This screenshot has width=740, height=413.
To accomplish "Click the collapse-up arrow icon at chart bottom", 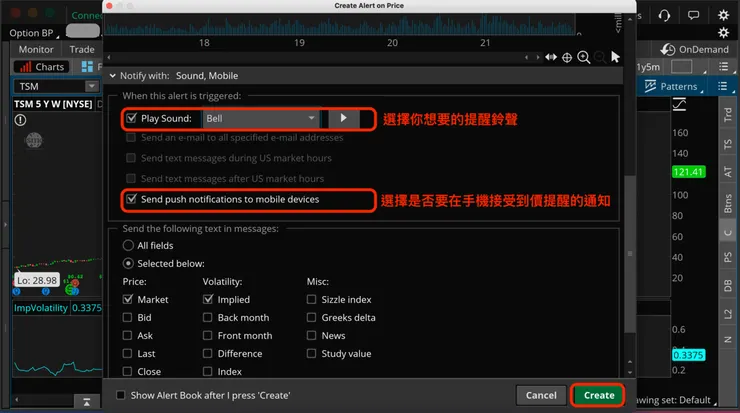I will 86,402.
